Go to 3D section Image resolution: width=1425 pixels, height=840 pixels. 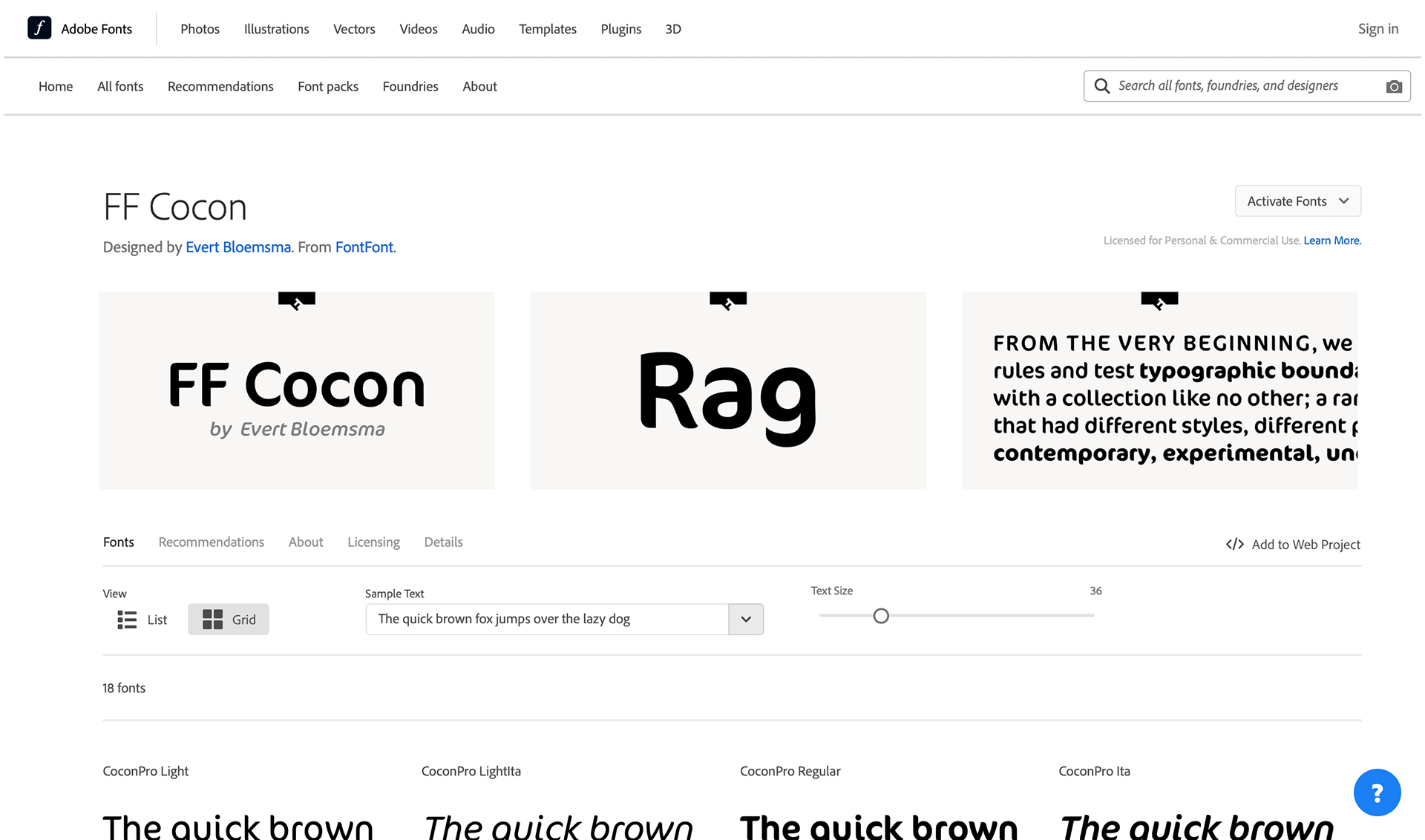673,29
